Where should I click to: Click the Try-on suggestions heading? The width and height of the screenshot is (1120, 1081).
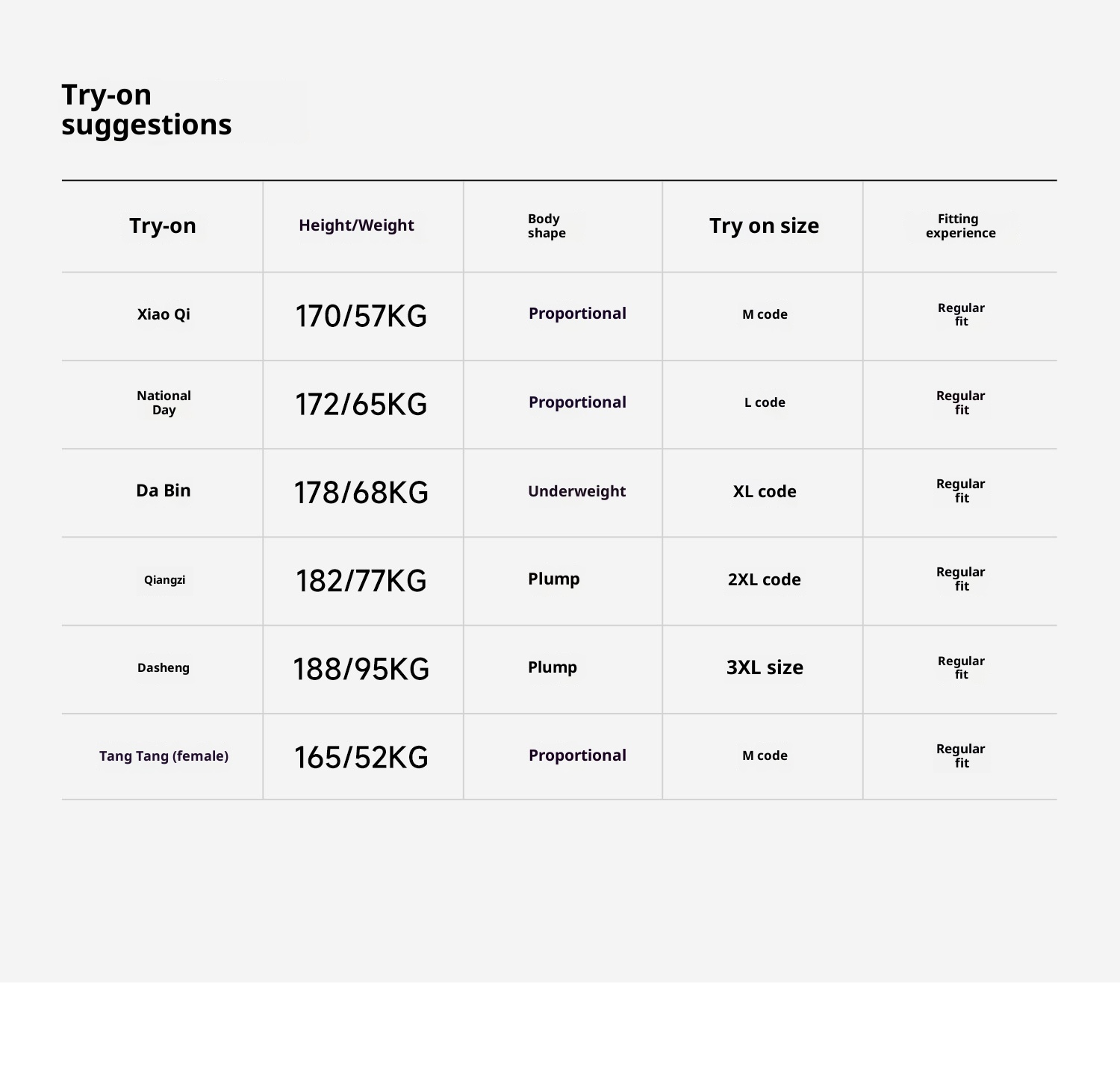[x=146, y=110]
